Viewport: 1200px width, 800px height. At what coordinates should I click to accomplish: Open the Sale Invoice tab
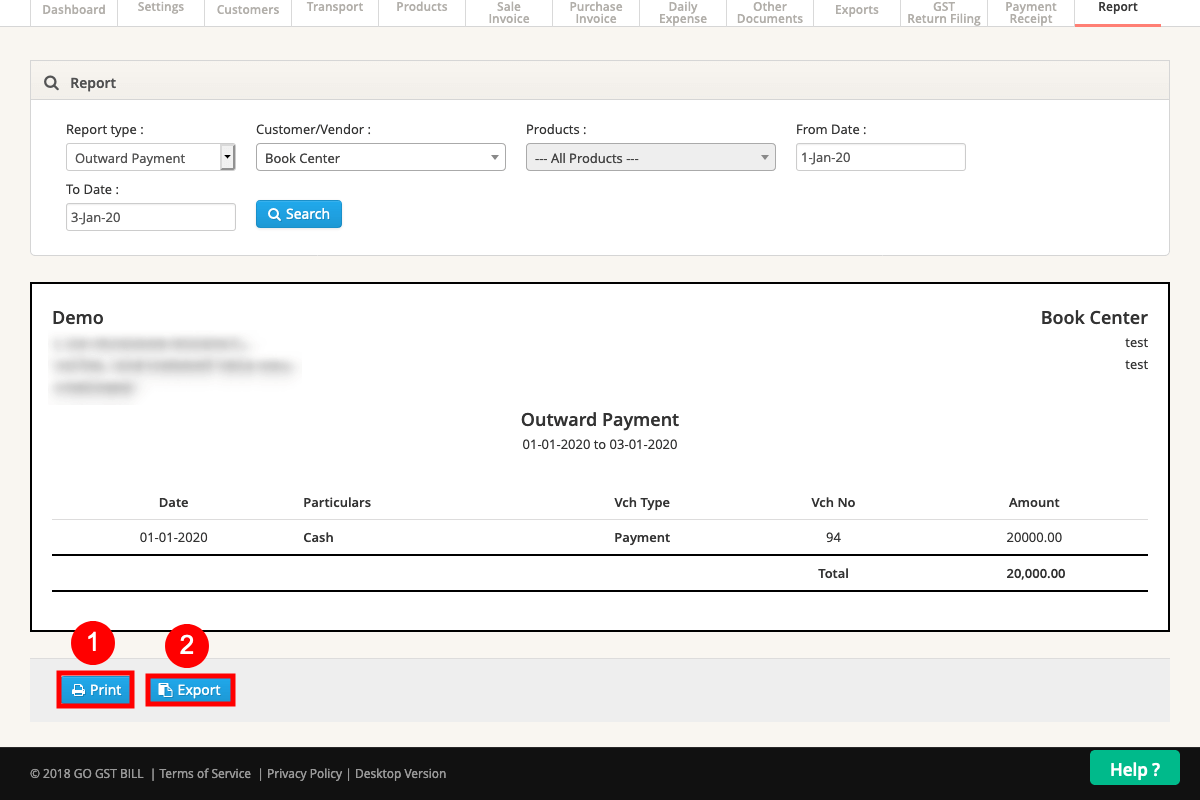[x=509, y=12]
